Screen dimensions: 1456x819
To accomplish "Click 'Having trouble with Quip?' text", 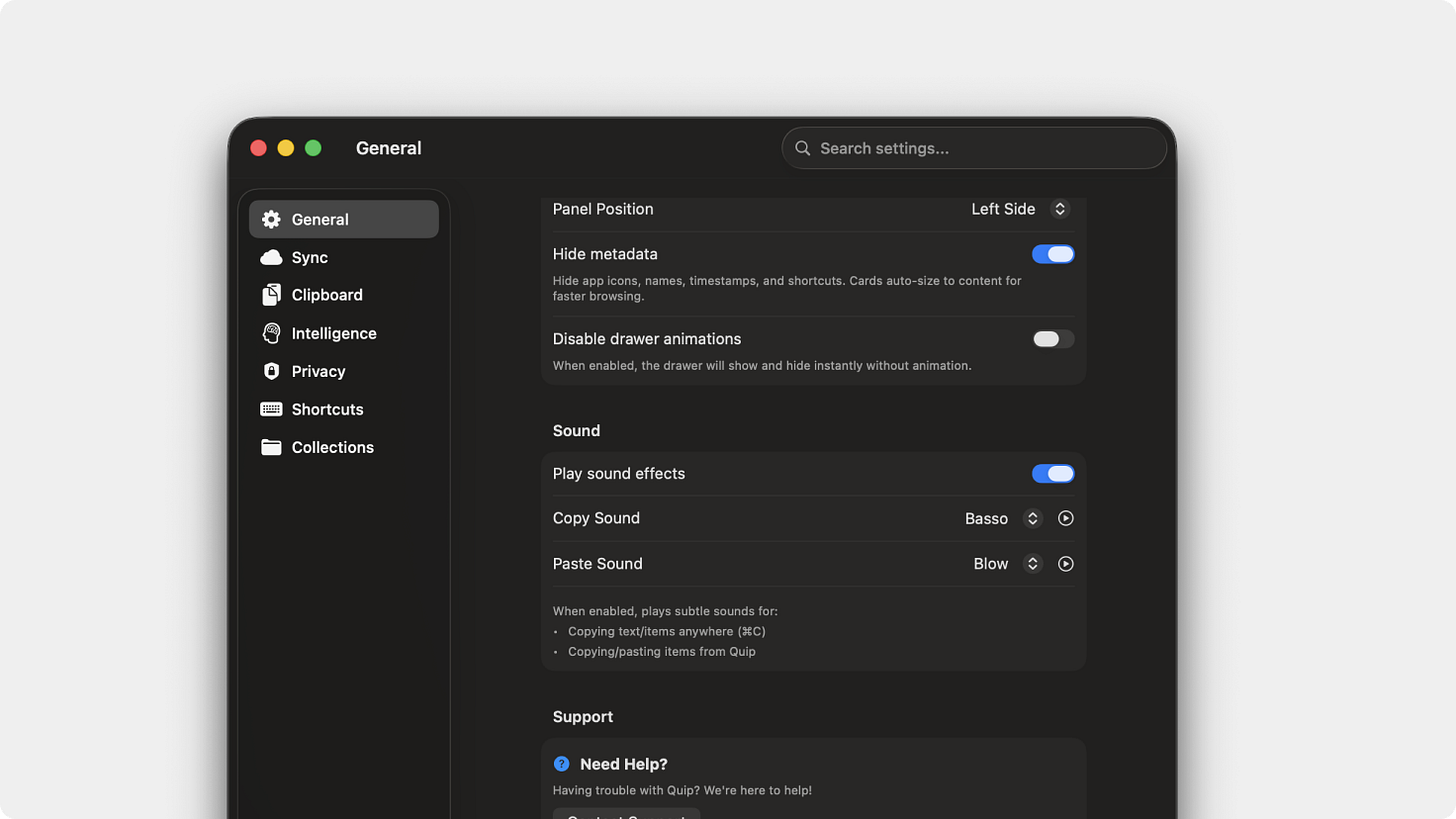I will pos(626,790).
